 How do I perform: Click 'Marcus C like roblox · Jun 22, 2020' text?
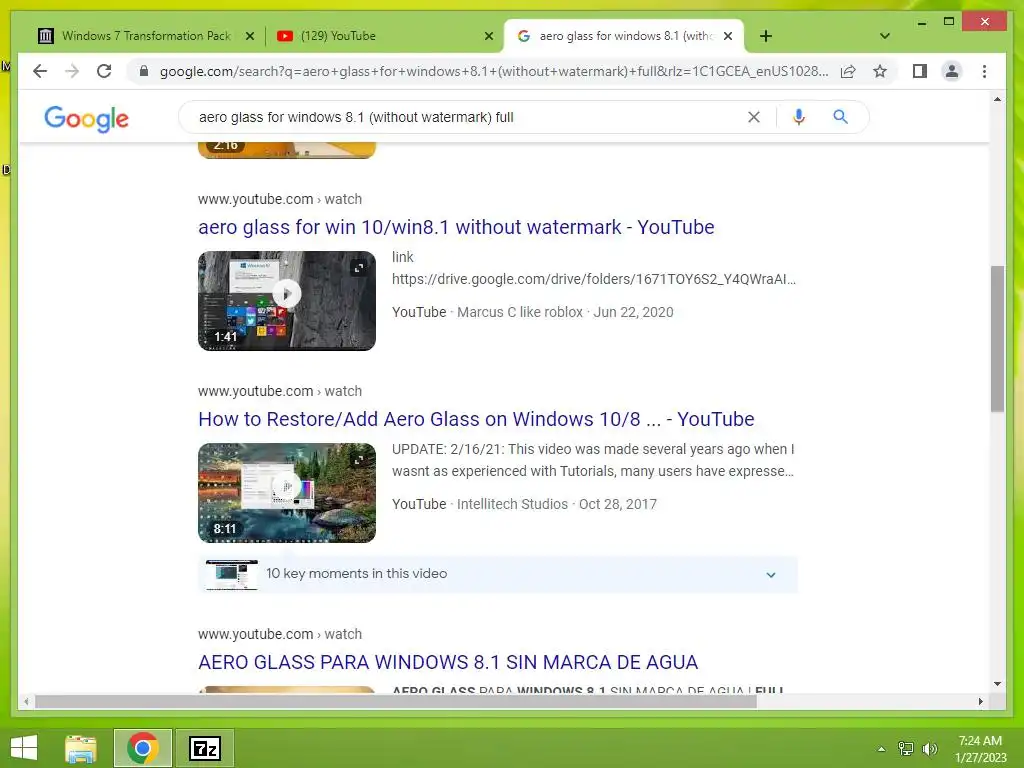[x=565, y=312]
